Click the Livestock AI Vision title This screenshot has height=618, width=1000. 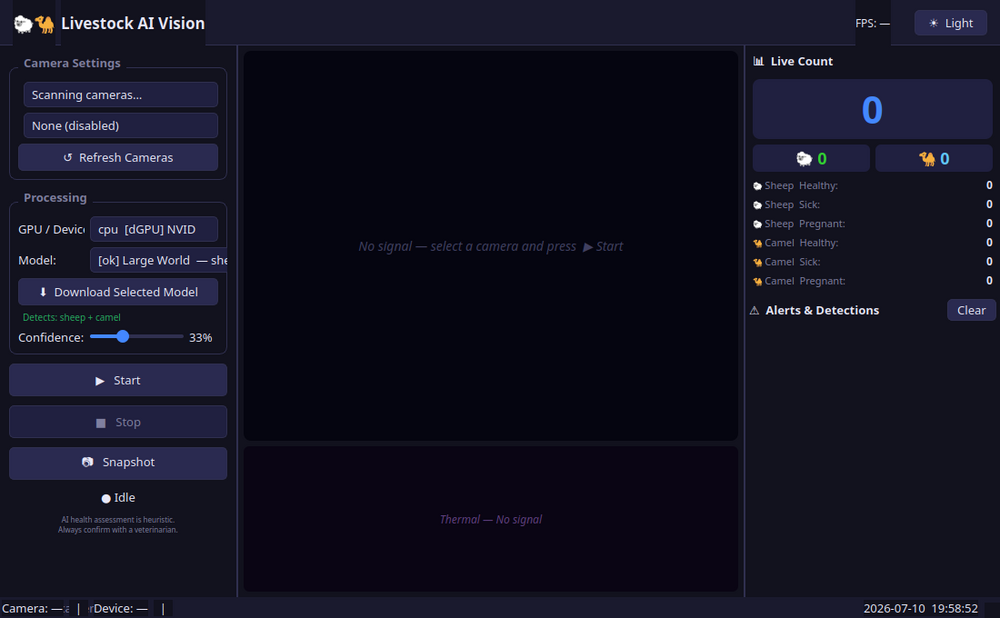(133, 24)
